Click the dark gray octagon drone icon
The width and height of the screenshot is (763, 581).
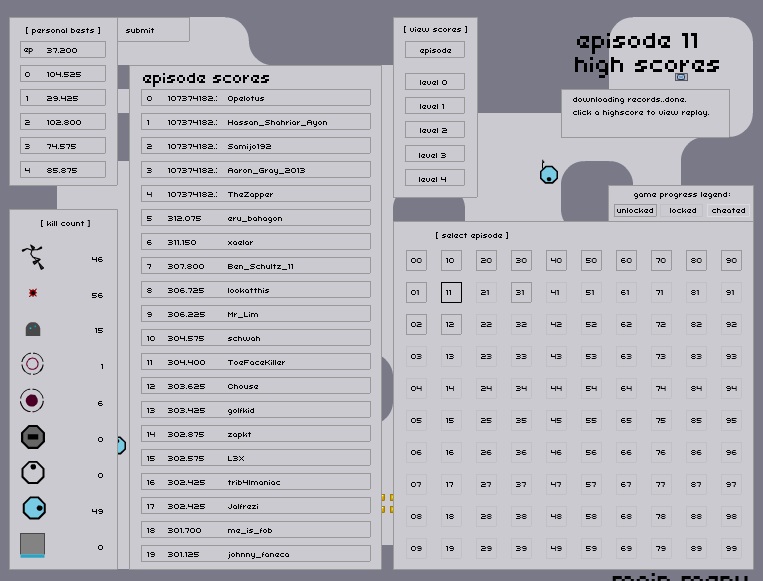click(33, 437)
